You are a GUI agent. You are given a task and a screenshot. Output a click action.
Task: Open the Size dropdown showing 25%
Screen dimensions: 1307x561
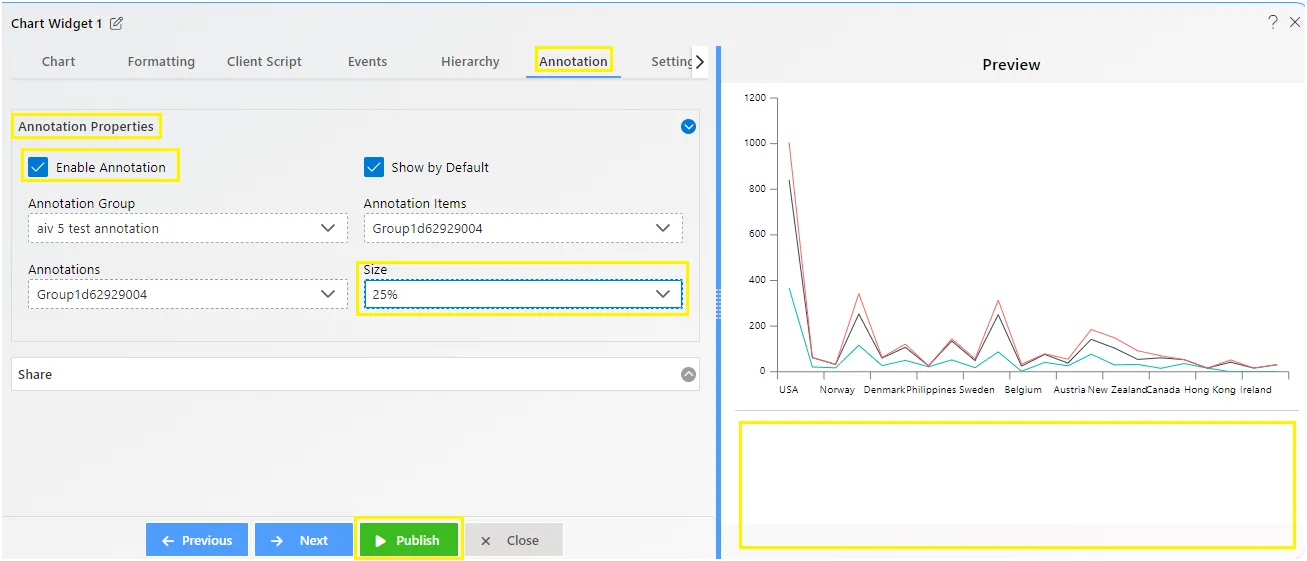tap(523, 294)
